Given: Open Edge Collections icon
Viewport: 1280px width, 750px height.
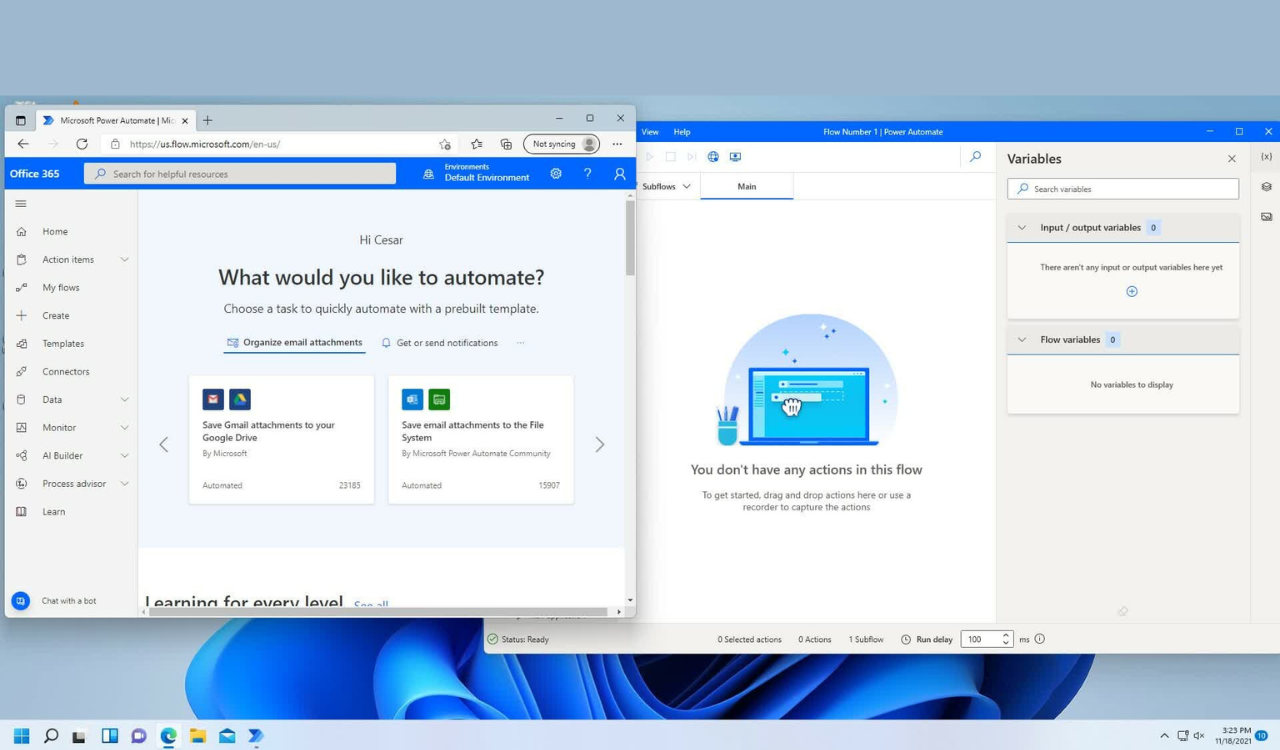Looking at the screenshot, I should coord(506,144).
